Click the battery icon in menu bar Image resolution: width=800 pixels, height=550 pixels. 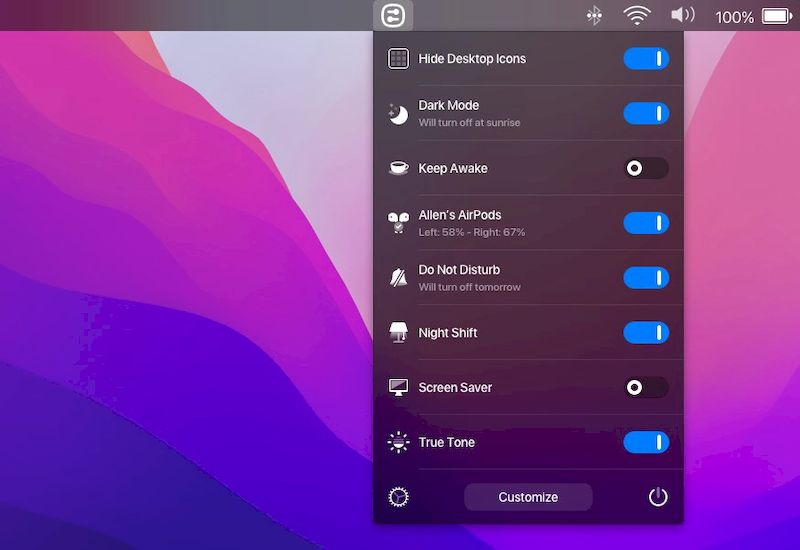click(777, 16)
